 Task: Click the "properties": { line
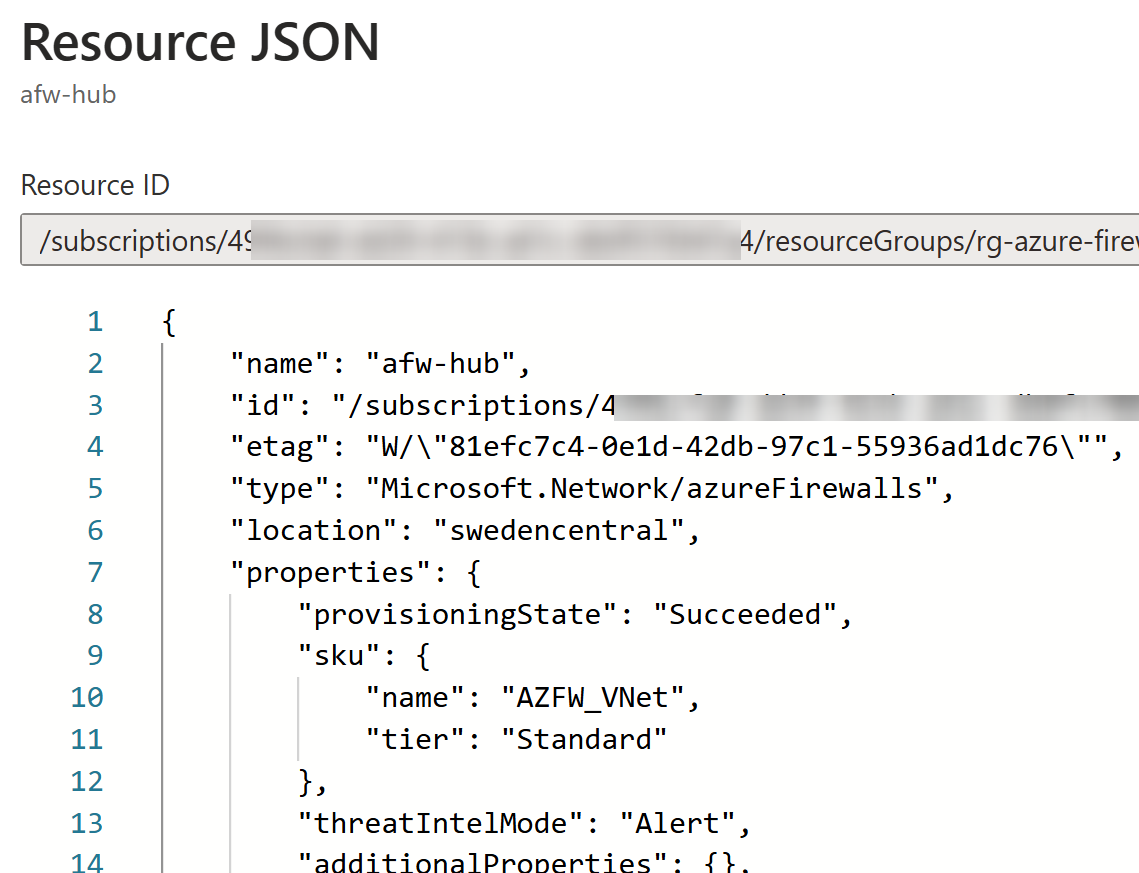click(x=355, y=573)
